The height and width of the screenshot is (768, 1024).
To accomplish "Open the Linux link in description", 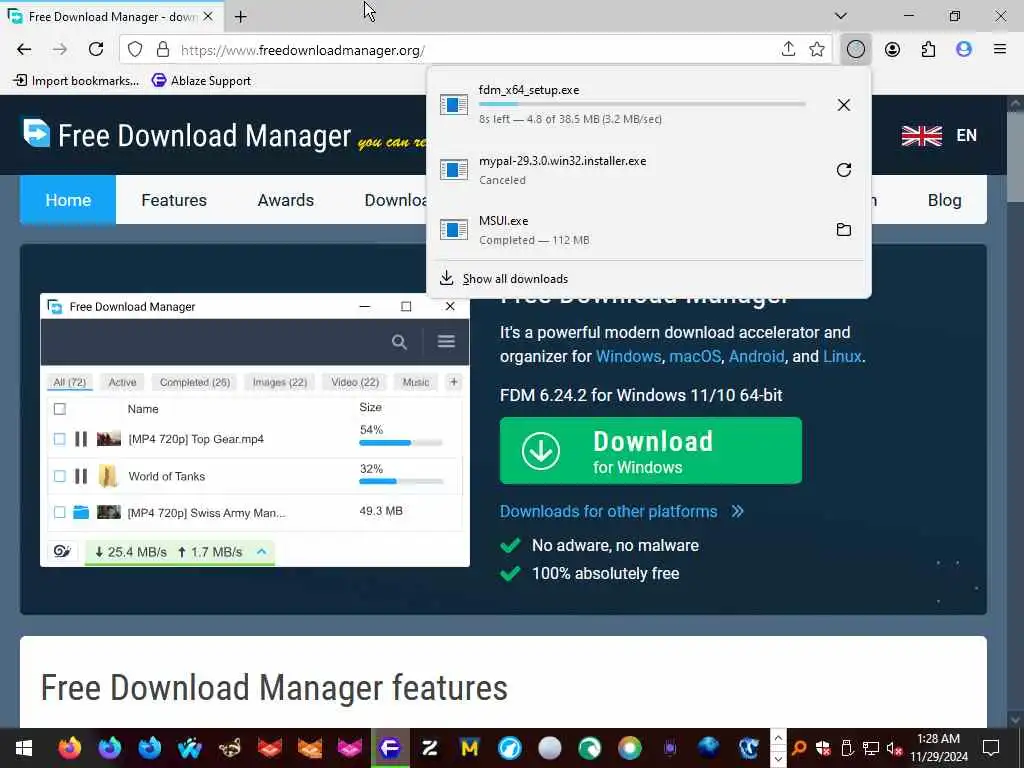I will (842, 357).
